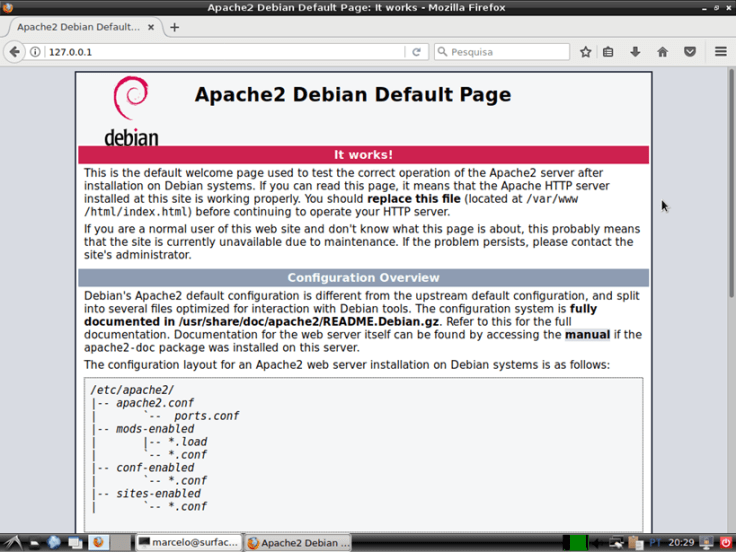Click the site information icon in address bar

pos(36,52)
